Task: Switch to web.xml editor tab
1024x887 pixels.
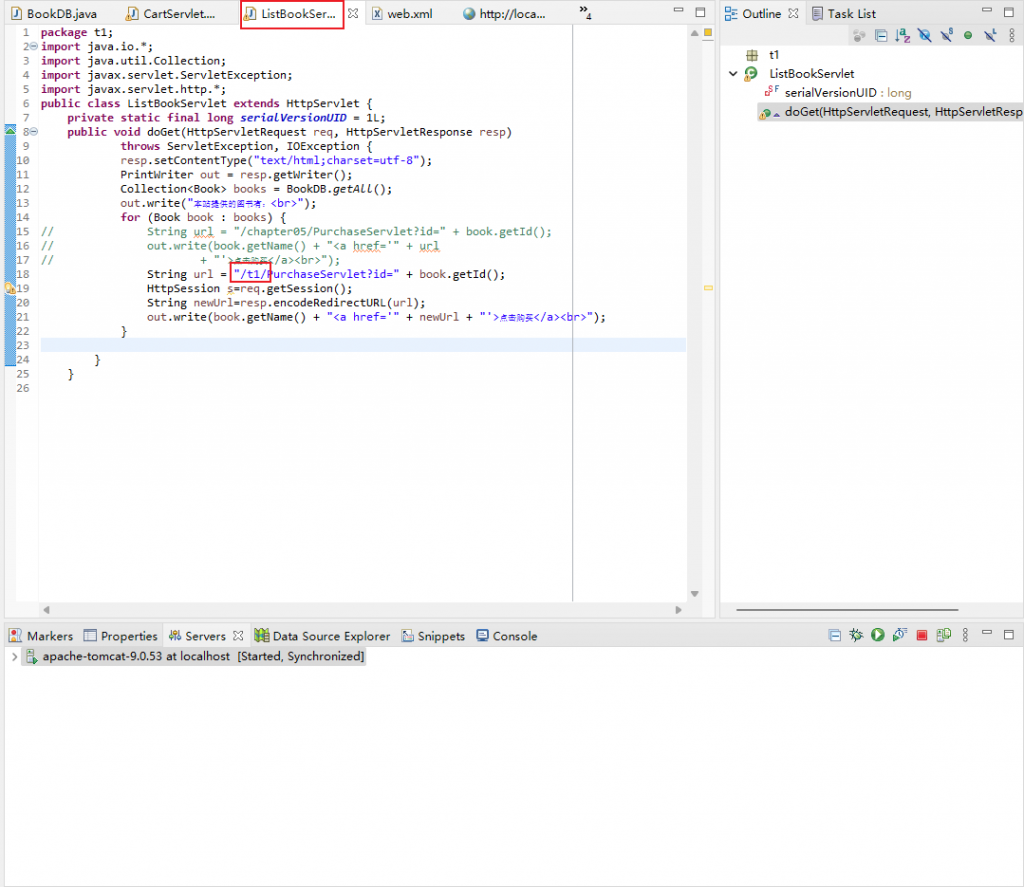Action: 402,14
